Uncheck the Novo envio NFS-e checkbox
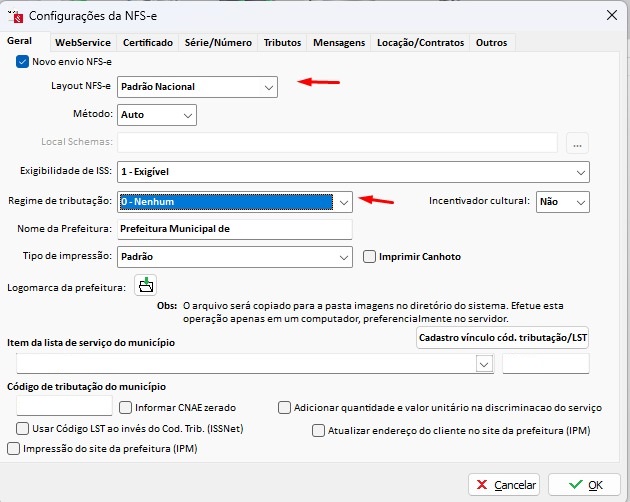630x502 pixels. click(x=23, y=62)
